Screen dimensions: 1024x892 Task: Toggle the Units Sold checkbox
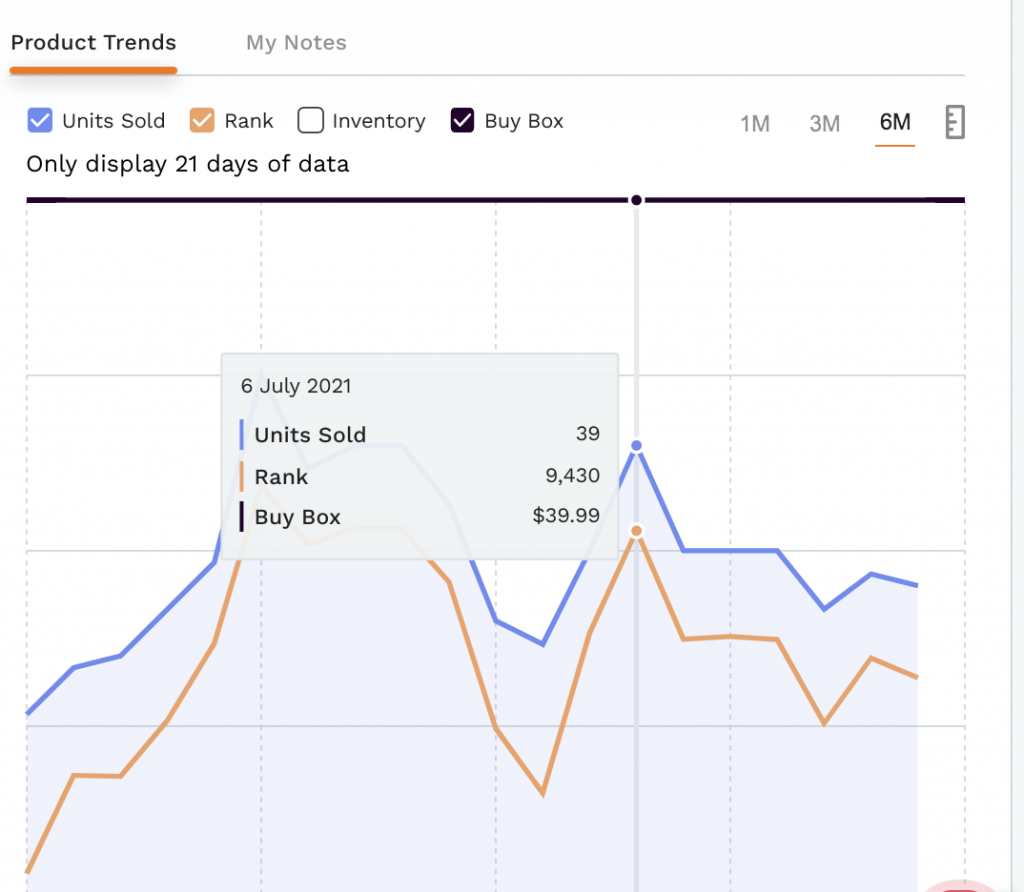coord(40,121)
